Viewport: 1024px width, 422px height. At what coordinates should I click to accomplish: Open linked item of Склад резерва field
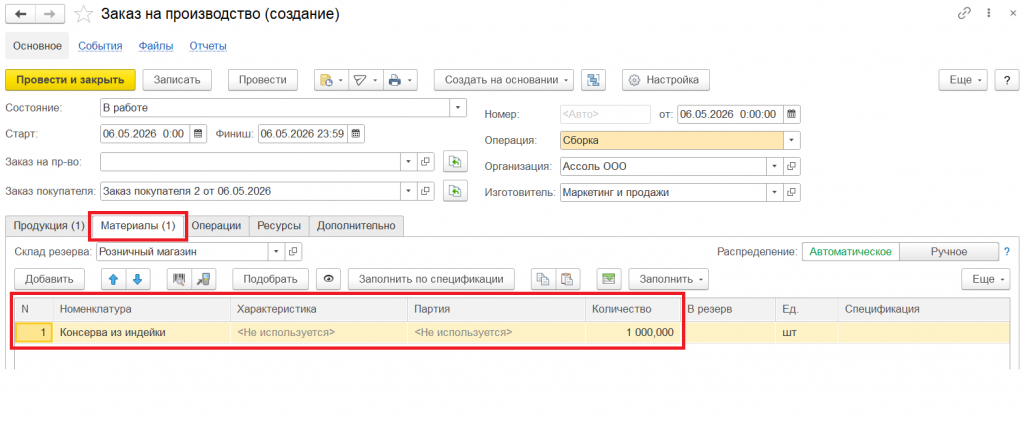click(x=293, y=252)
